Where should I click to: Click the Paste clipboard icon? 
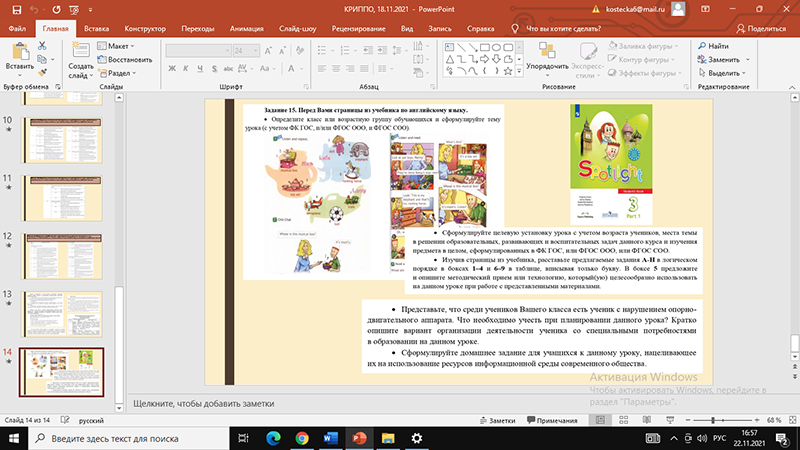(20, 52)
